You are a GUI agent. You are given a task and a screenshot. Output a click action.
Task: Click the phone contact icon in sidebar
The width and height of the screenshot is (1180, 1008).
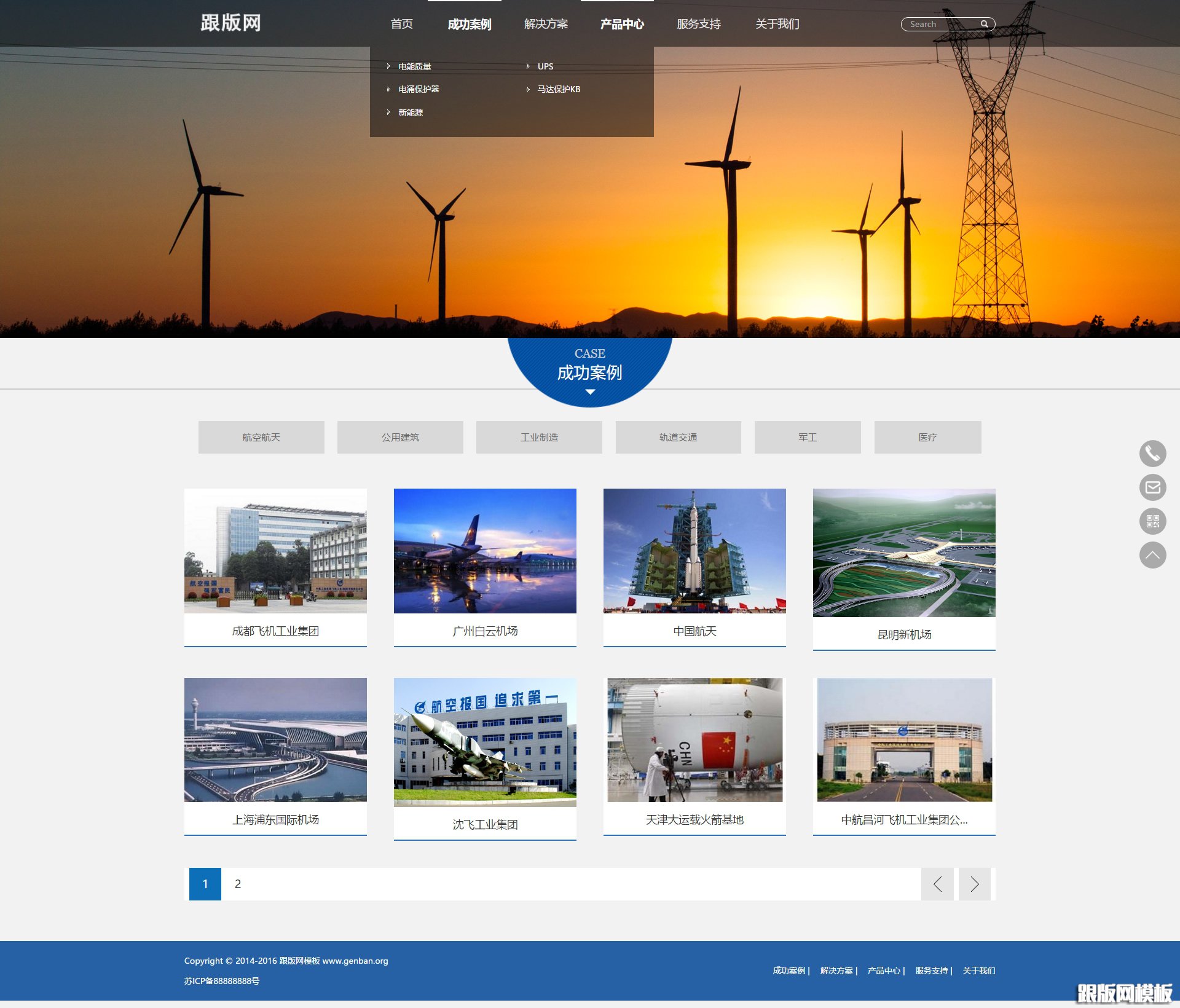pos(1152,454)
